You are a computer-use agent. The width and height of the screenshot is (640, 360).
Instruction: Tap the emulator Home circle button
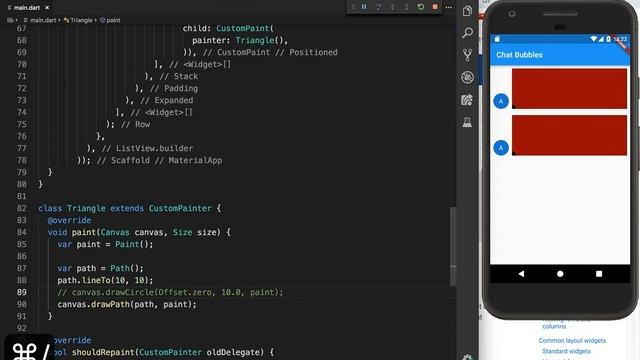(560, 274)
